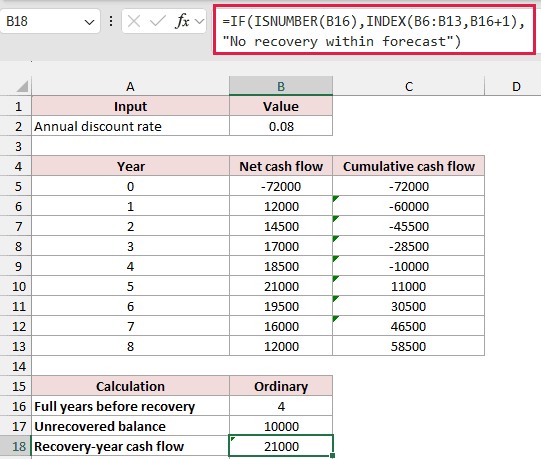Select net cash flow 14500
This screenshot has width=541, height=459.
pos(281,226)
